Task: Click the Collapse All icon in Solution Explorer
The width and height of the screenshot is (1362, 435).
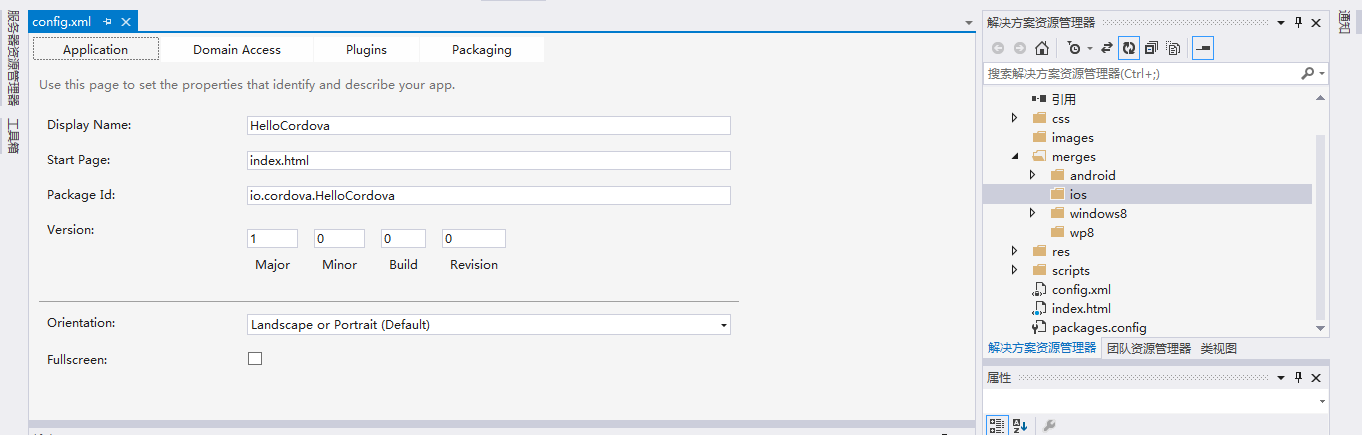Action: click(1151, 47)
